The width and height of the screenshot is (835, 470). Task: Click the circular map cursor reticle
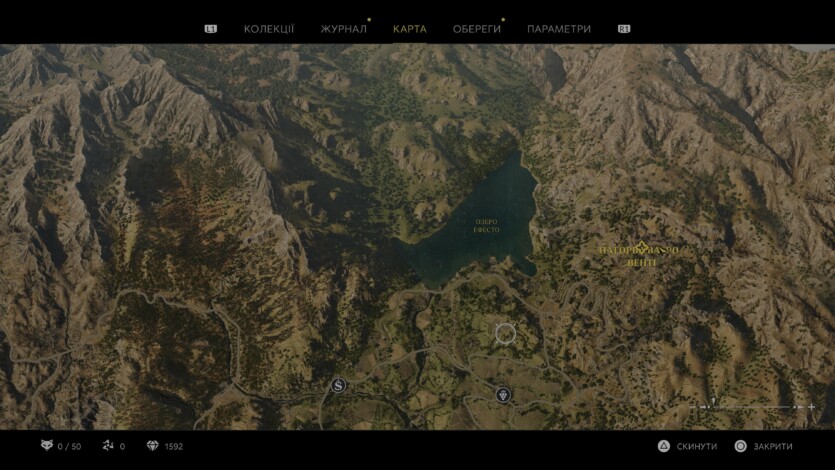coord(505,334)
